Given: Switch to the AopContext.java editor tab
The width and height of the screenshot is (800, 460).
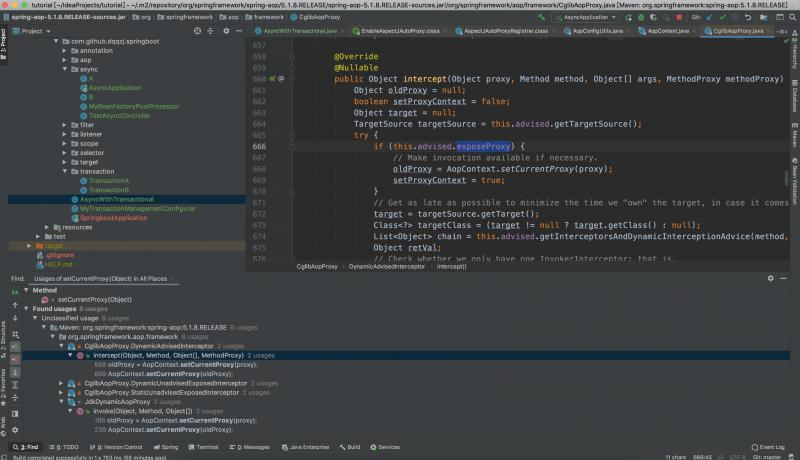Looking at the screenshot, I should (x=667, y=31).
